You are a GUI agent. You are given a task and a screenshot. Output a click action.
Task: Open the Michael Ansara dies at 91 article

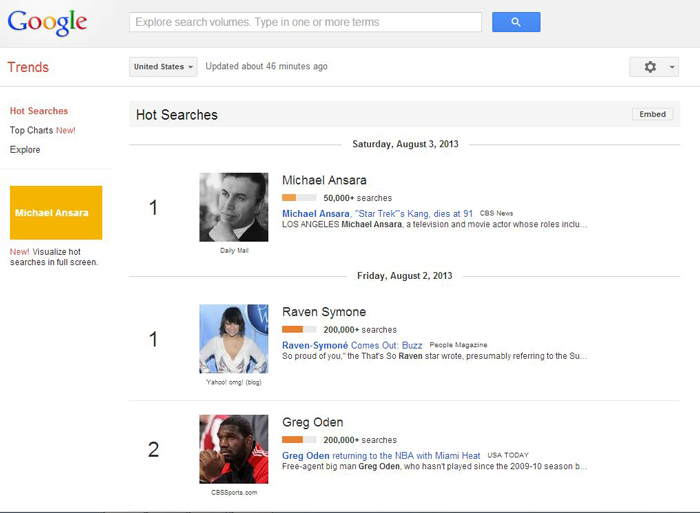tap(377, 213)
